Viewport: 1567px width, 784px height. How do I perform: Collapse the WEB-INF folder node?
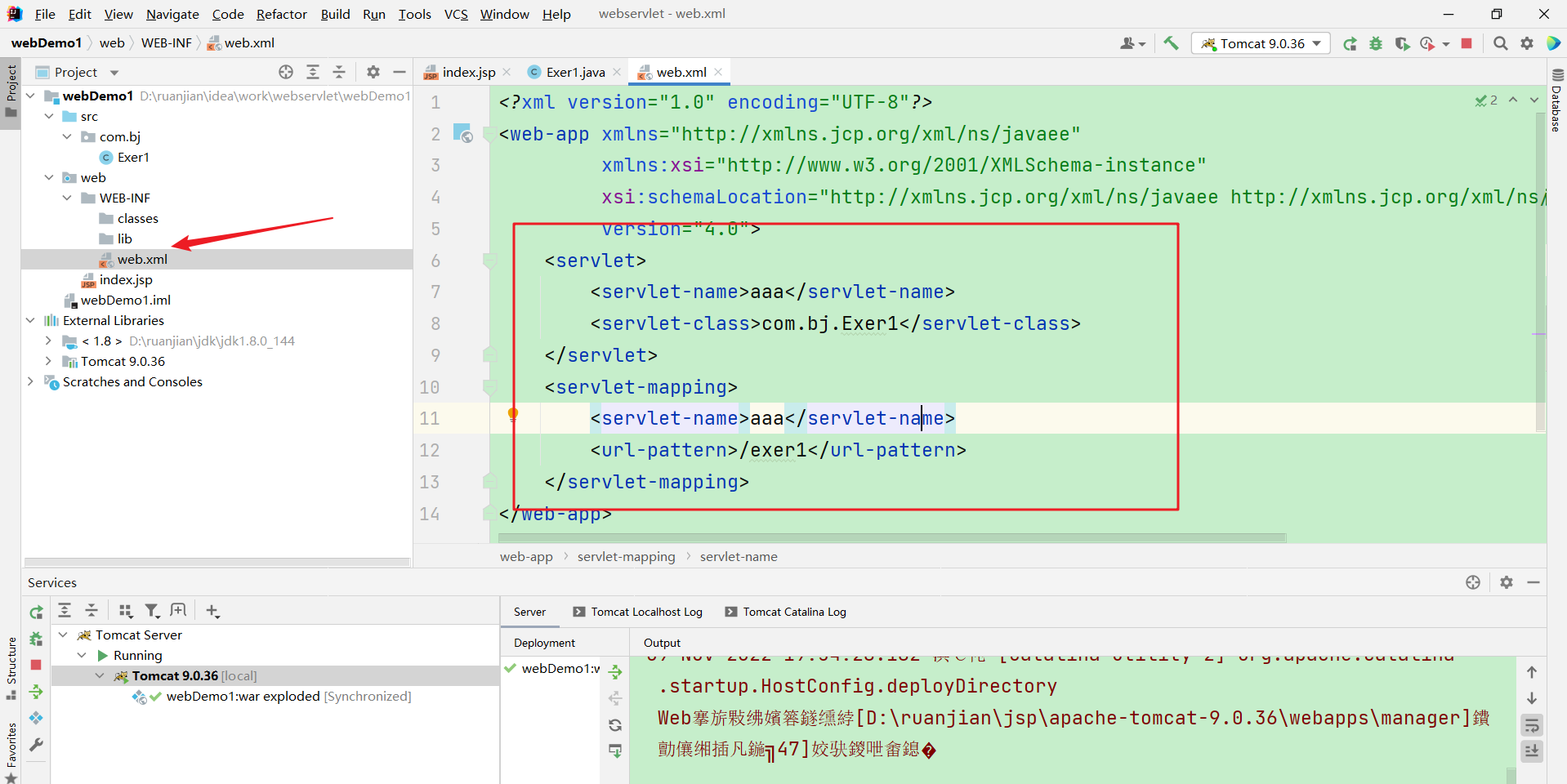tap(67, 198)
